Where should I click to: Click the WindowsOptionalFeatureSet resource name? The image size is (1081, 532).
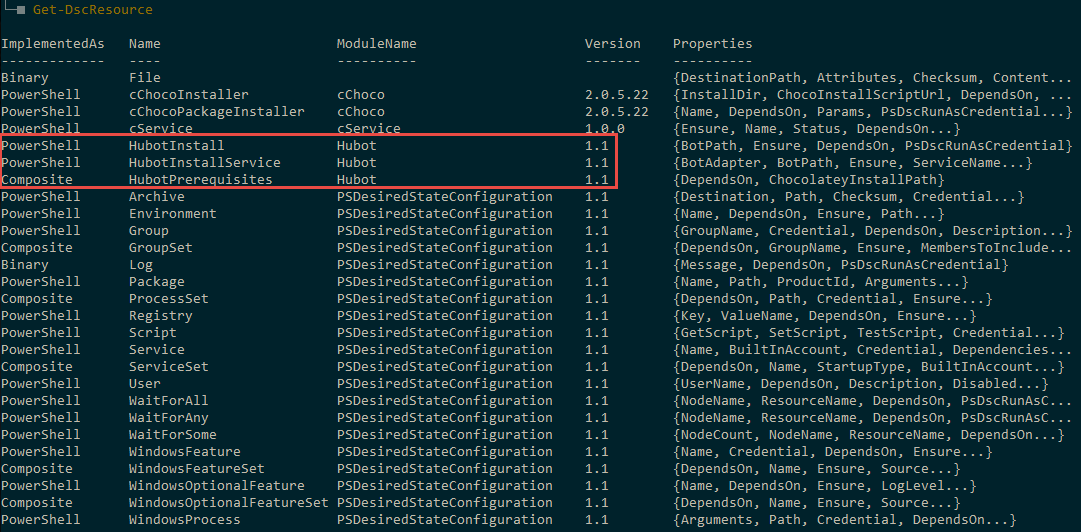pyautogui.click(x=228, y=503)
